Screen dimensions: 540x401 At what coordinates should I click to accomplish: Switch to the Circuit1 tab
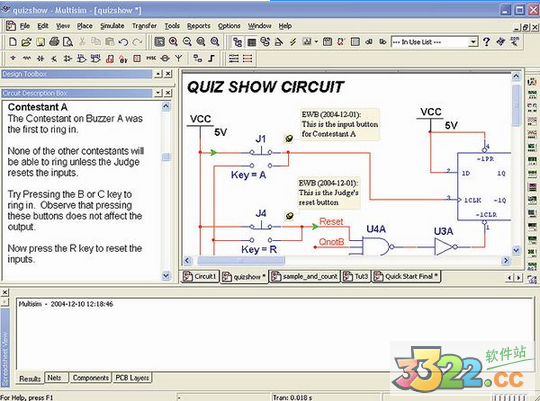pyautogui.click(x=200, y=276)
